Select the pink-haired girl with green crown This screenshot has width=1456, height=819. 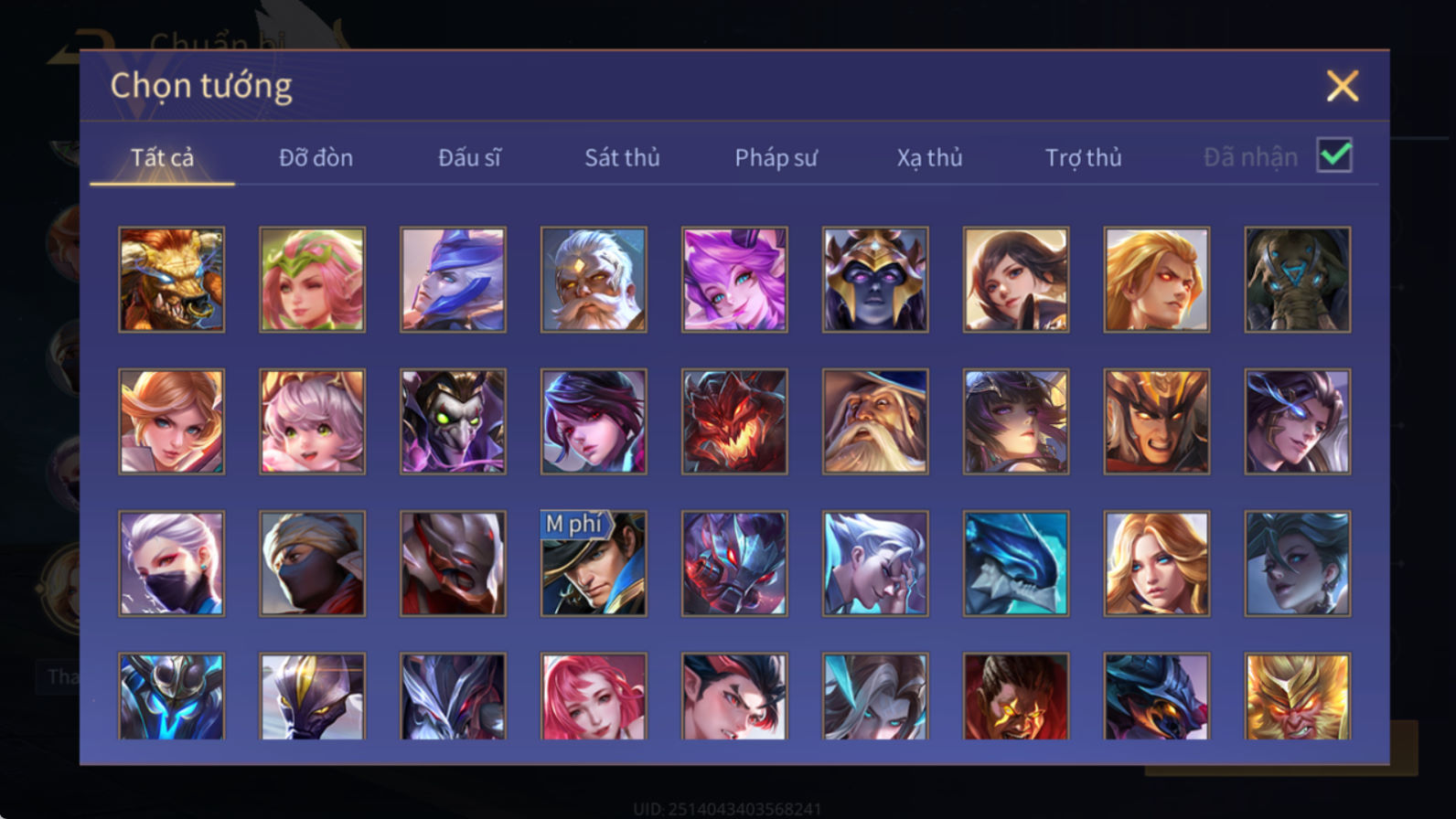313,280
